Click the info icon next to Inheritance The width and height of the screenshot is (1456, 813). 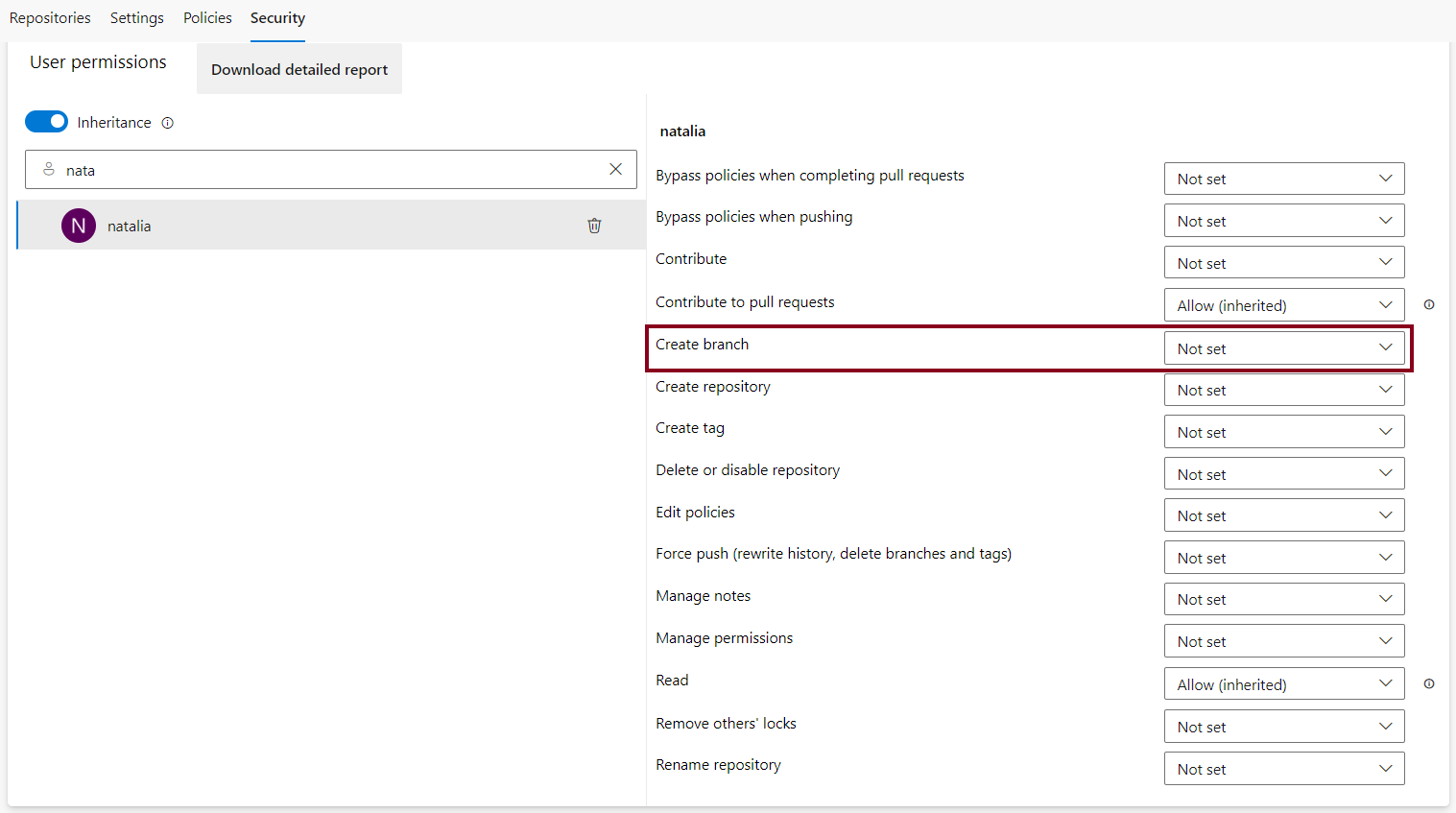[x=168, y=123]
